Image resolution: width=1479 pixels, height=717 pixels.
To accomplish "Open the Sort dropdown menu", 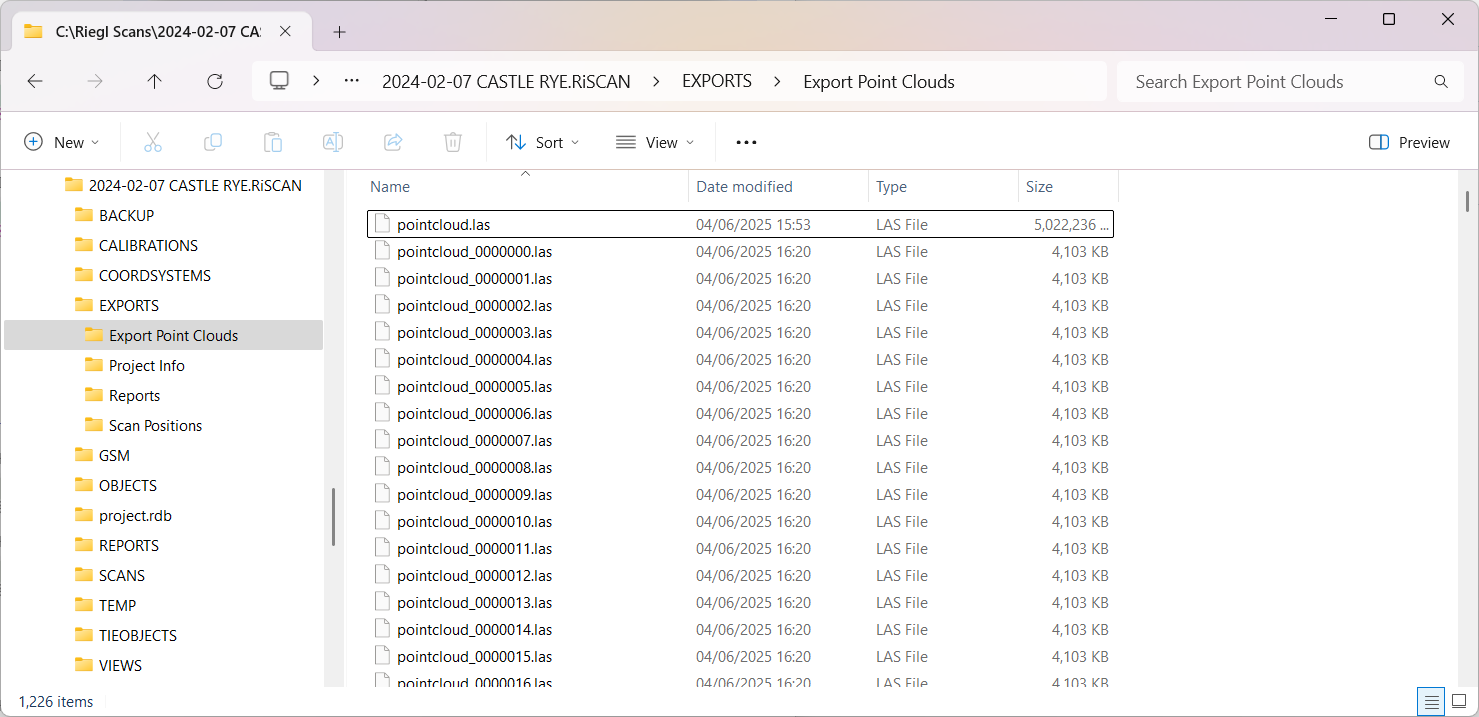I will point(542,142).
